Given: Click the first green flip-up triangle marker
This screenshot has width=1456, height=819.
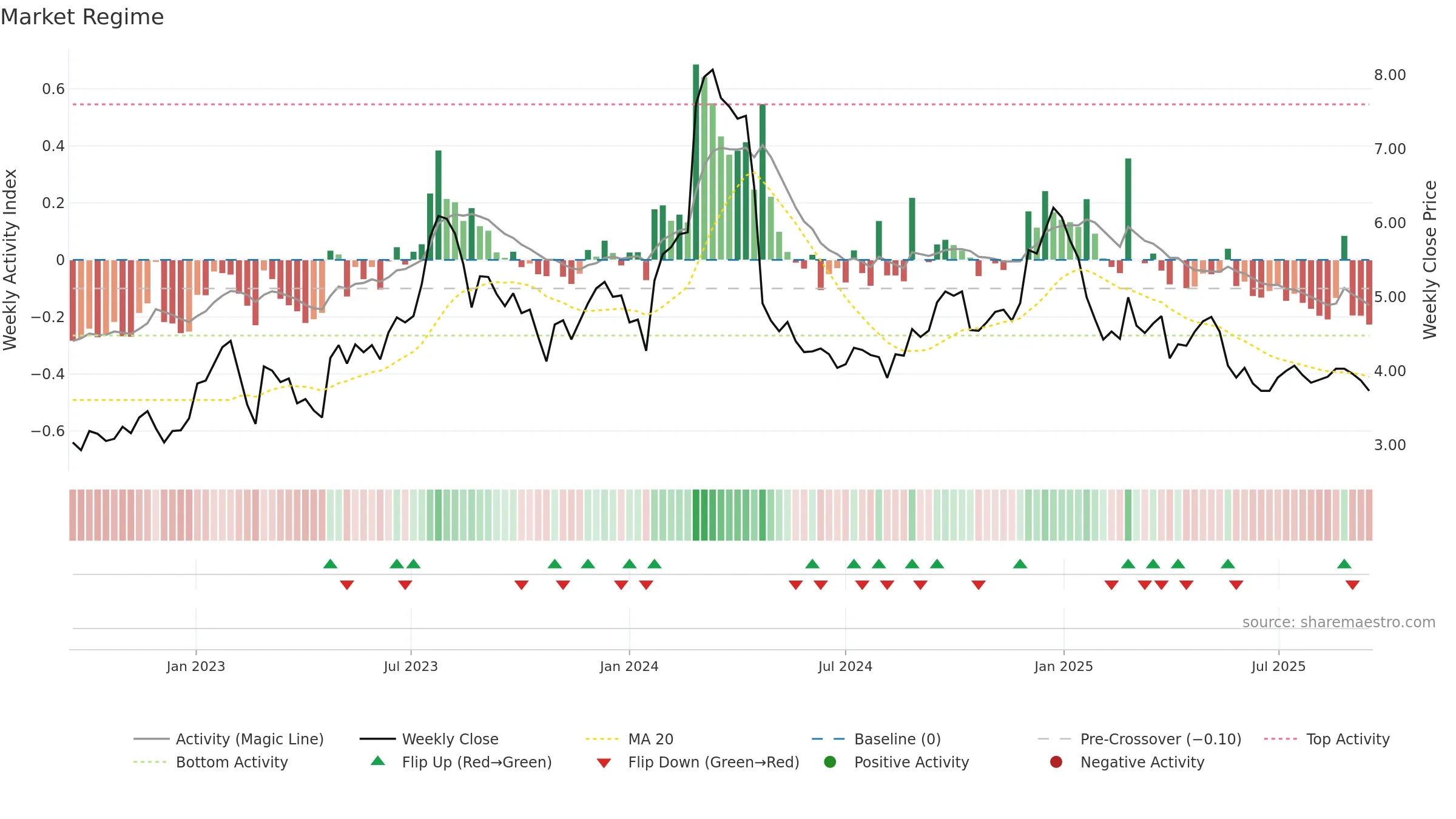Looking at the screenshot, I should point(331,564).
